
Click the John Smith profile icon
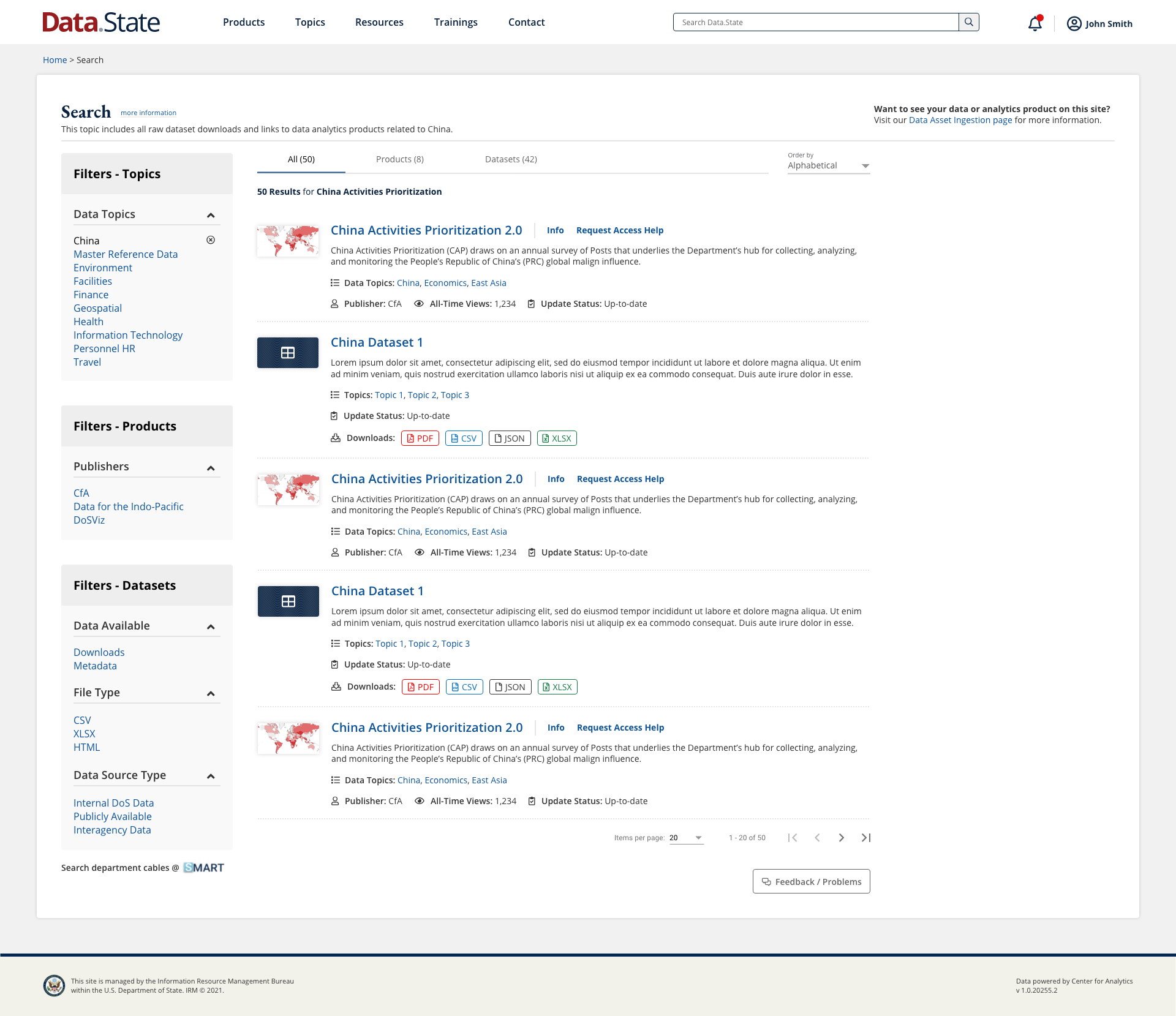click(1073, 24)
